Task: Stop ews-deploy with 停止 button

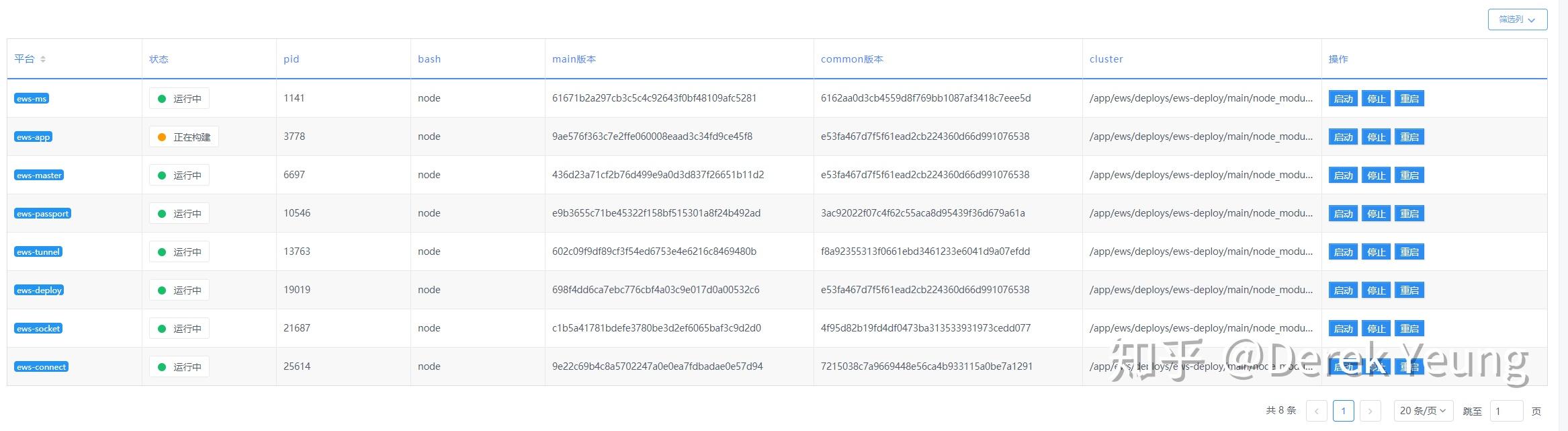Action: click(1376, 290)
